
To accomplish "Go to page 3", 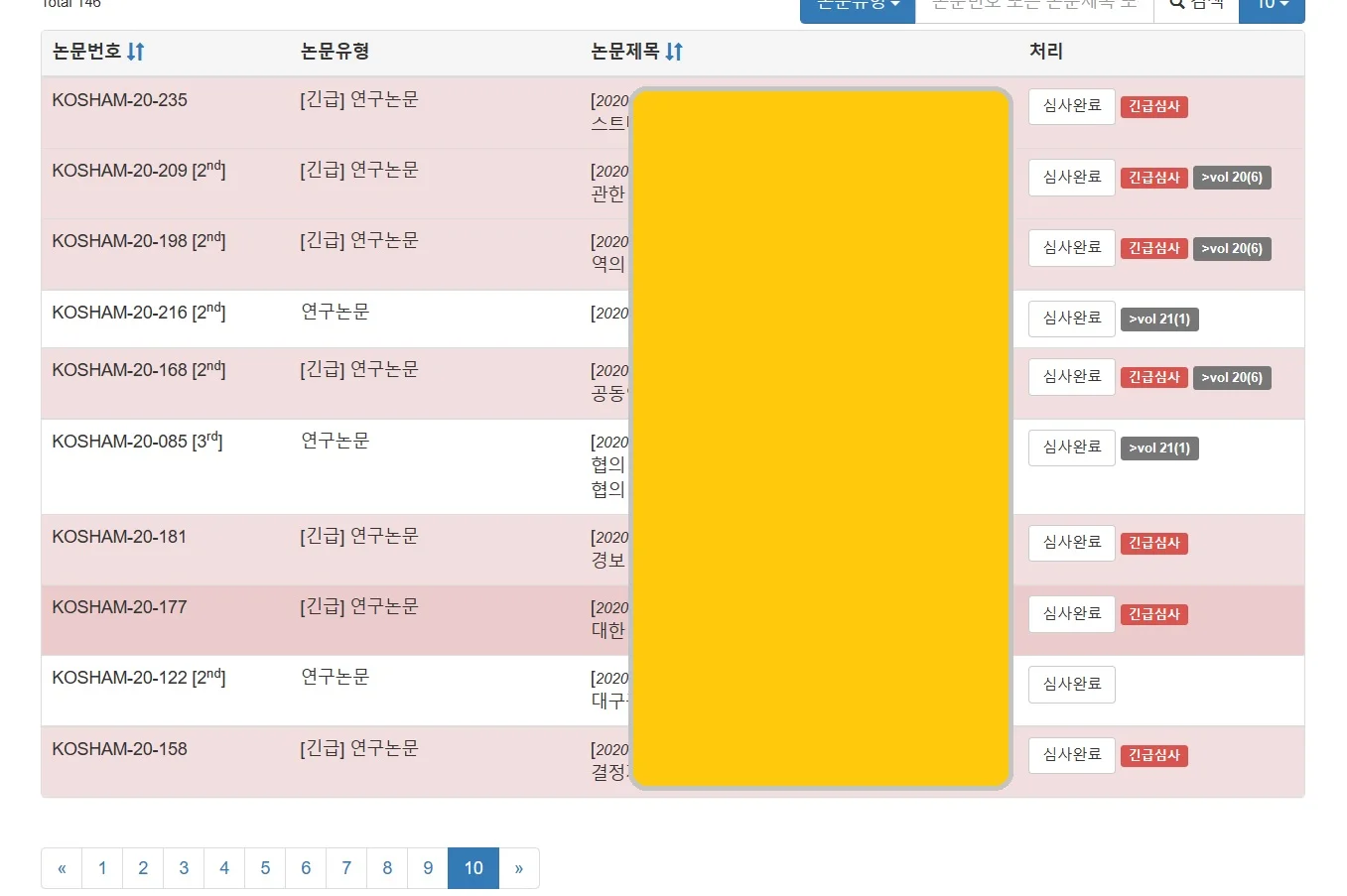I will (184, 868).
